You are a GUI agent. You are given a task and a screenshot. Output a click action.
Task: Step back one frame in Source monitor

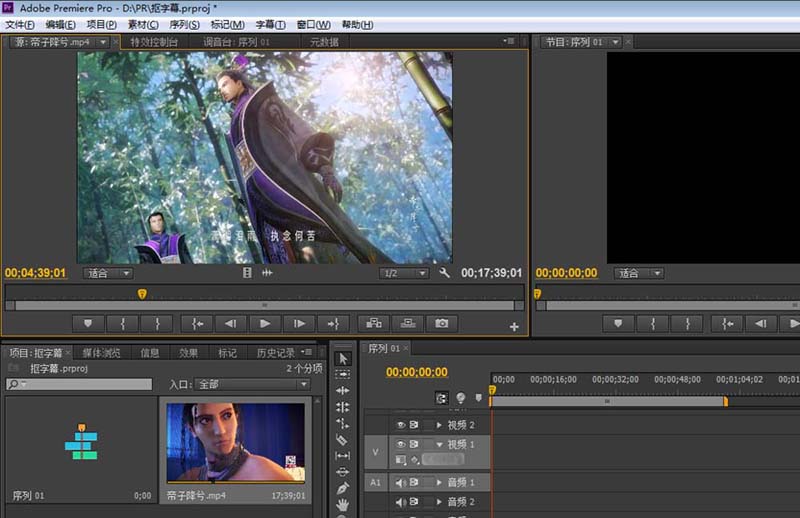231,324
